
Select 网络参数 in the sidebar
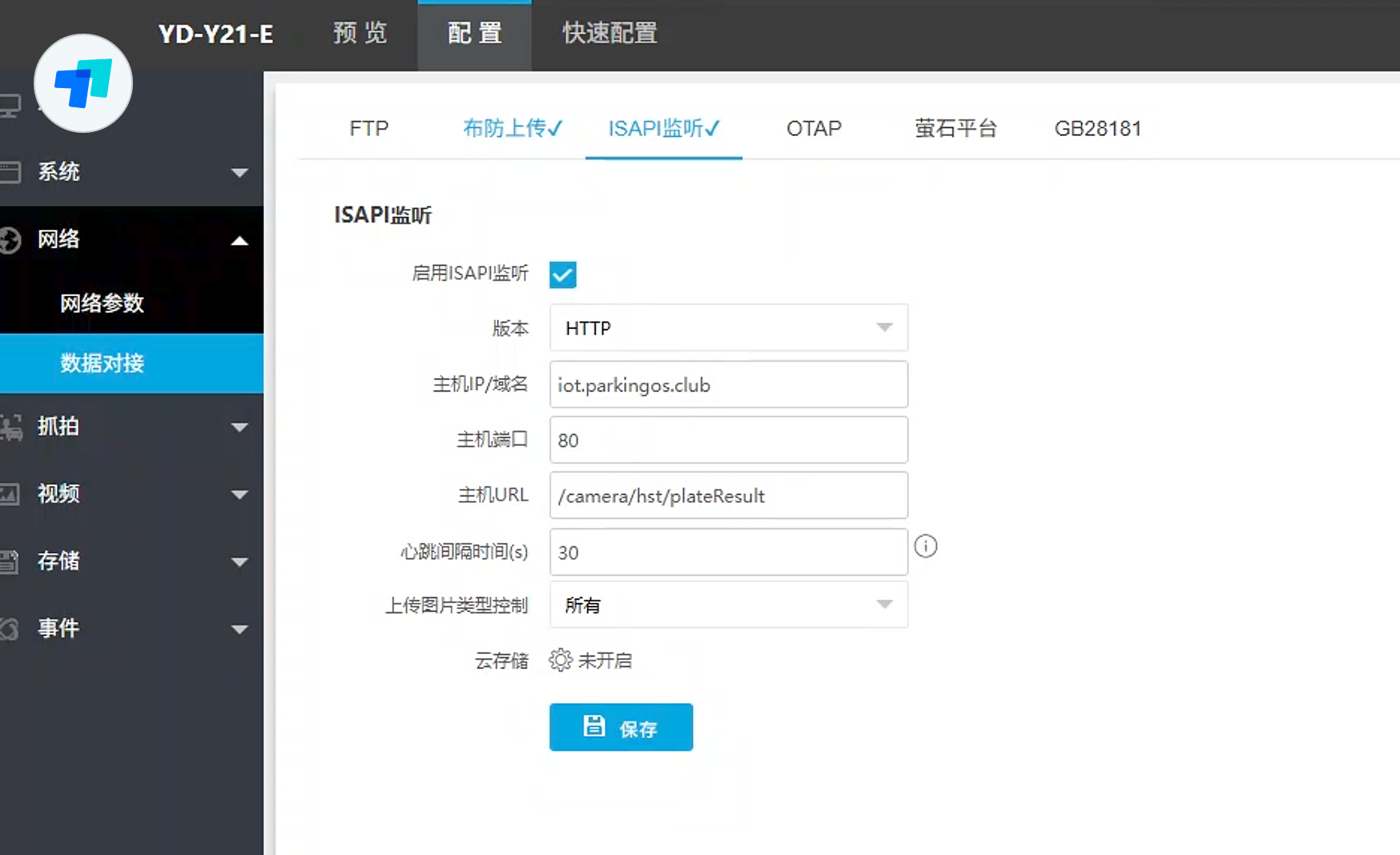[x=102, y=303]
